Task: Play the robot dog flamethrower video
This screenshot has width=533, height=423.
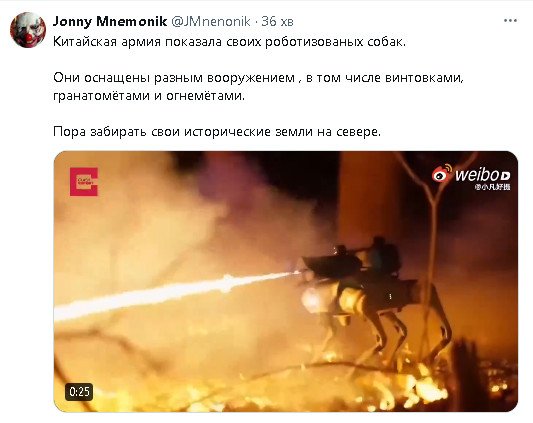Action: tap(286, 281)
